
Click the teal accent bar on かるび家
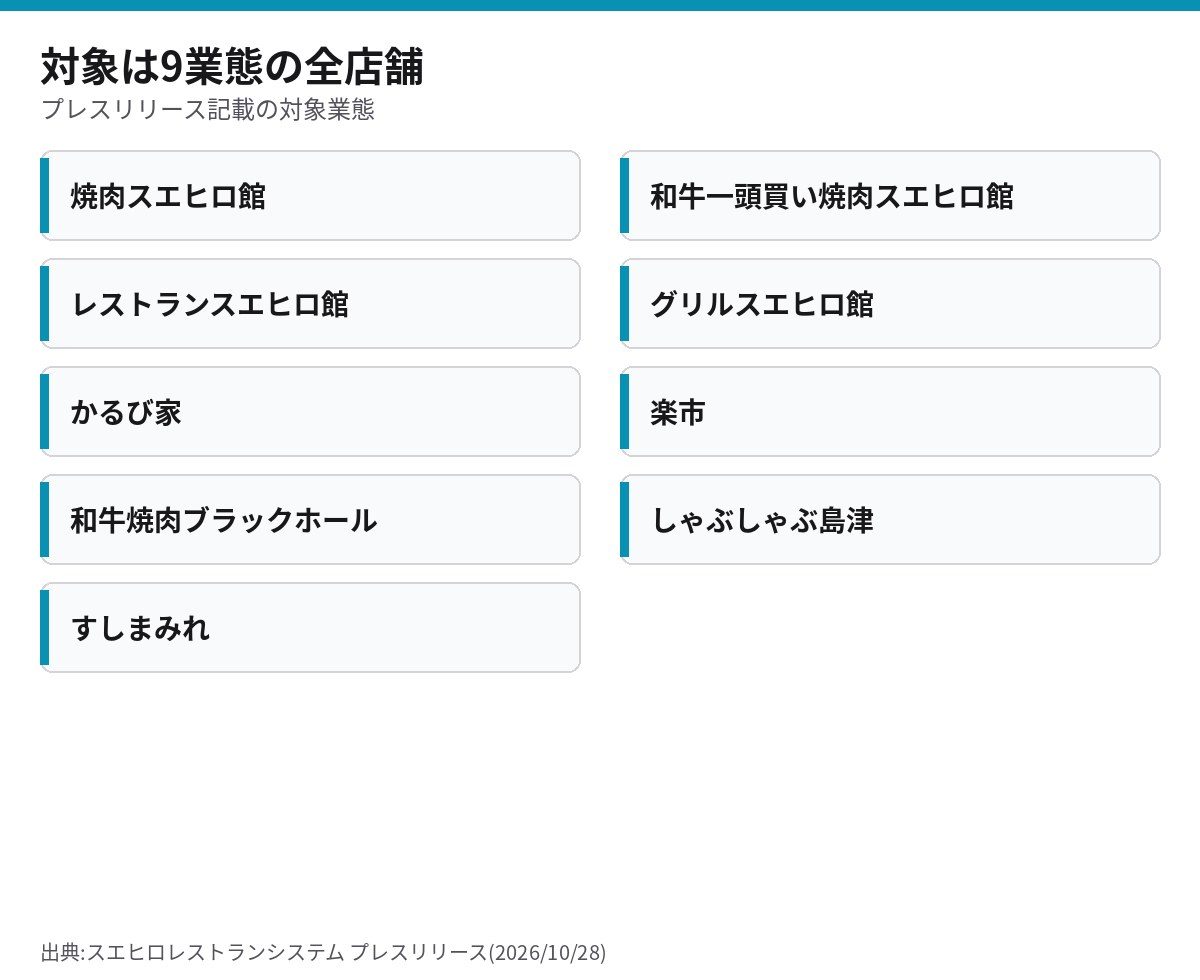click(44, 412)
